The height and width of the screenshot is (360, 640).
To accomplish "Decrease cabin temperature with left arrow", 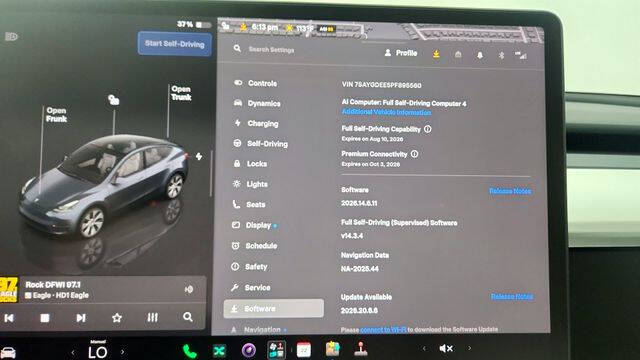I will pos(73,352).
